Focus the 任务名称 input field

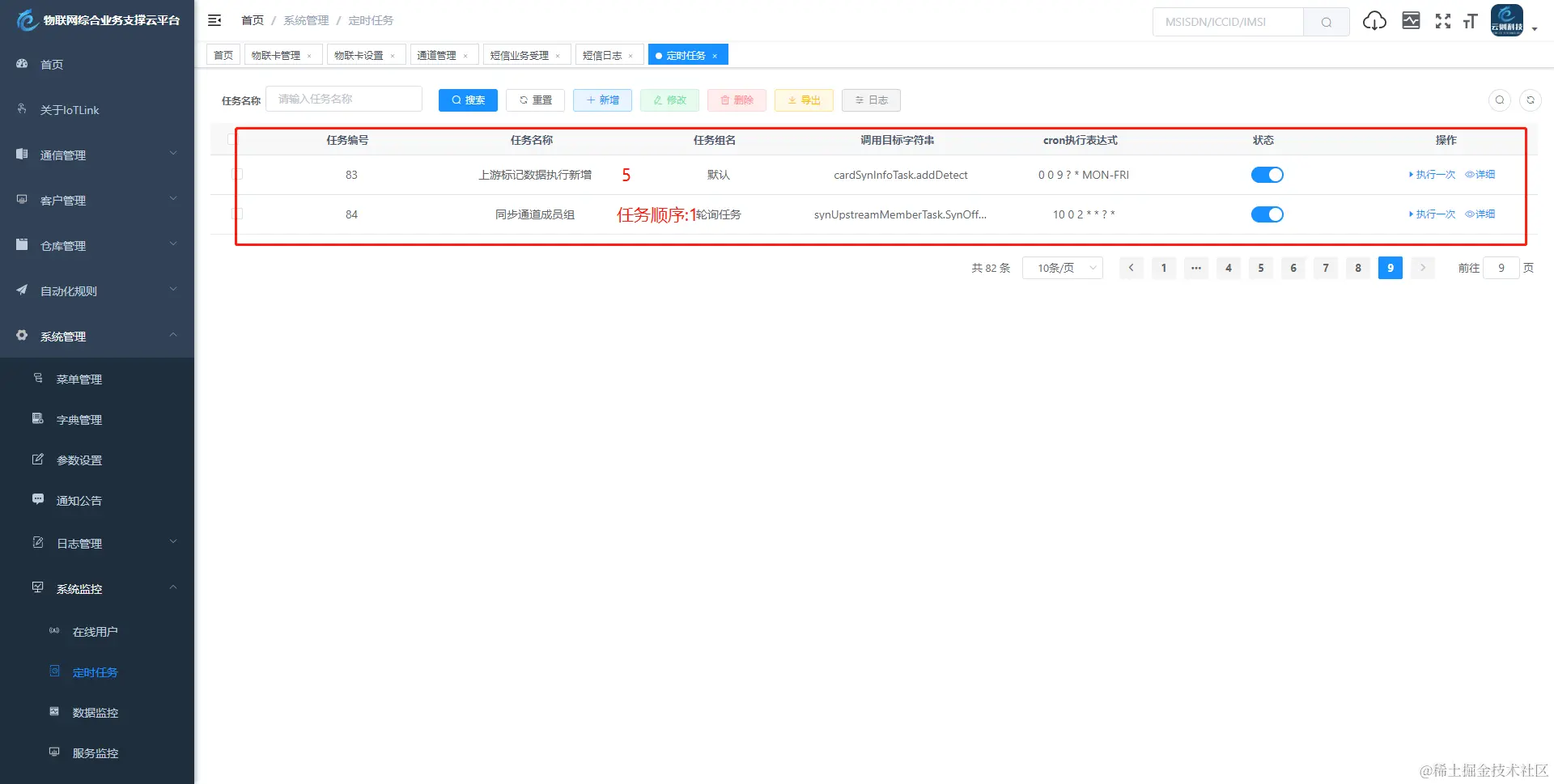click(x=344, y=99)
